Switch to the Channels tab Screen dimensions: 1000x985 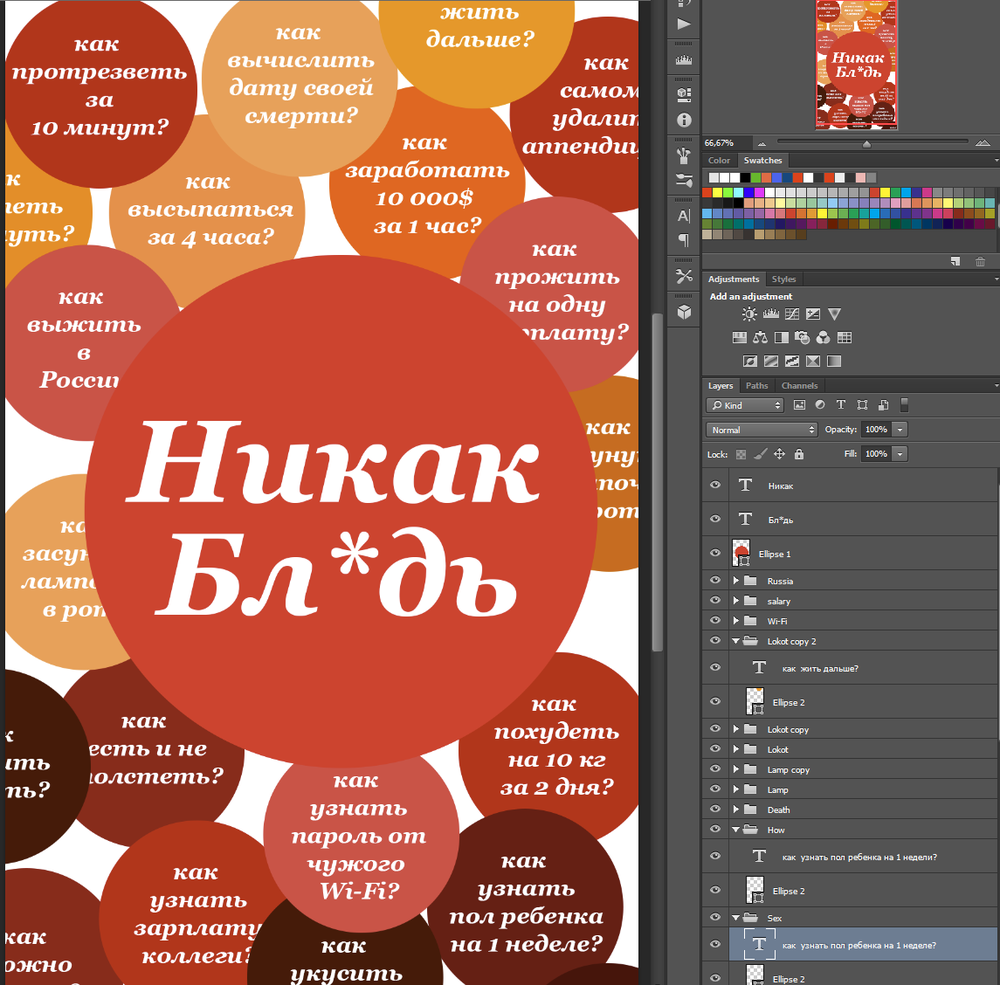click(799, 386)
